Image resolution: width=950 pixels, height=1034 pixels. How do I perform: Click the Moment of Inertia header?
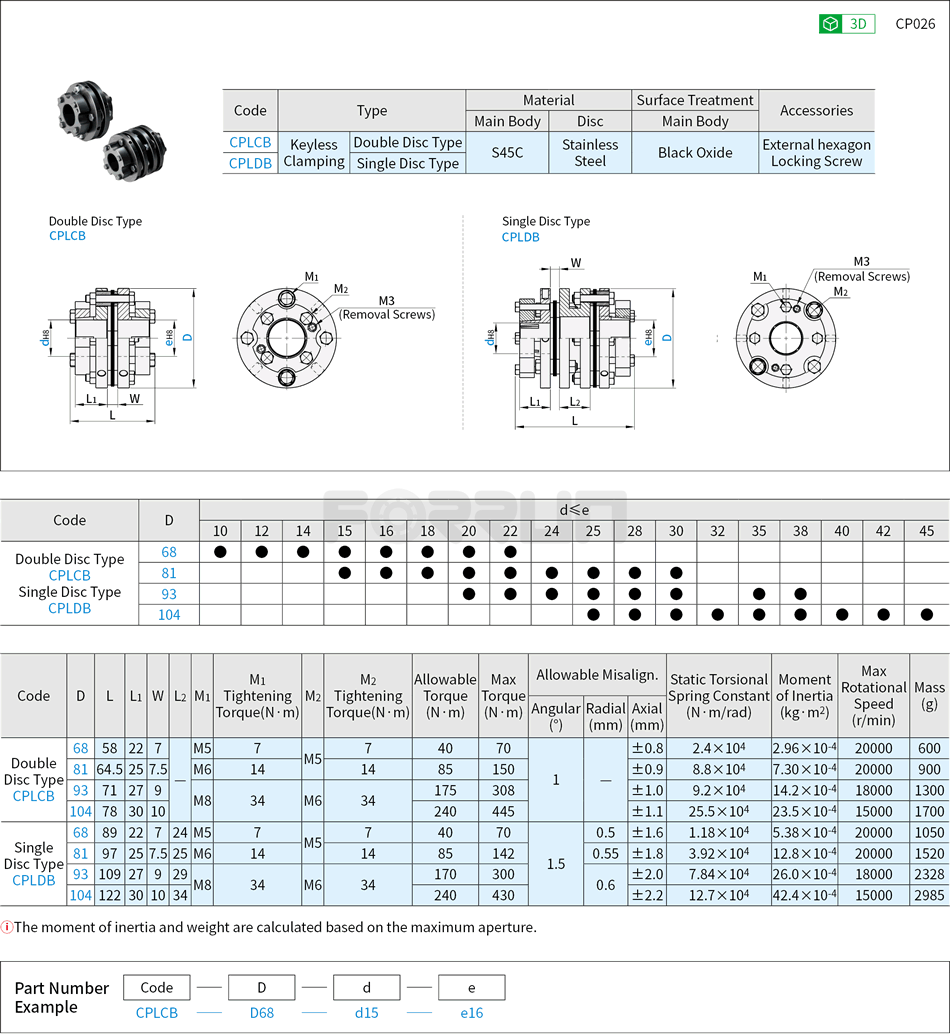(x=804, y=696)
